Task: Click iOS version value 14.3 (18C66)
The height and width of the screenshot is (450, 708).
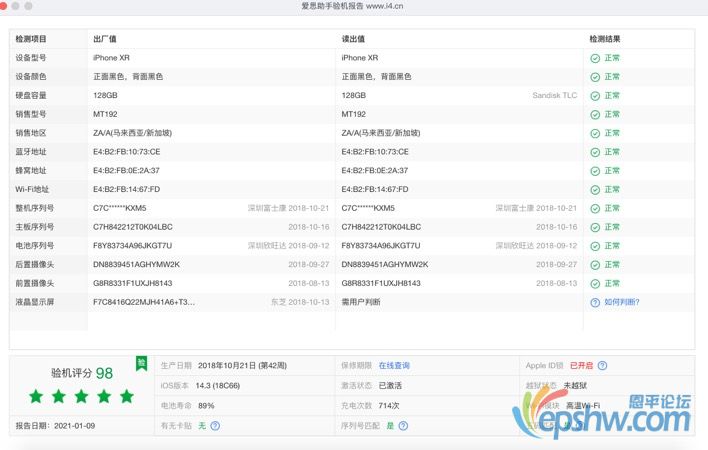Action: tap(218, 385)
